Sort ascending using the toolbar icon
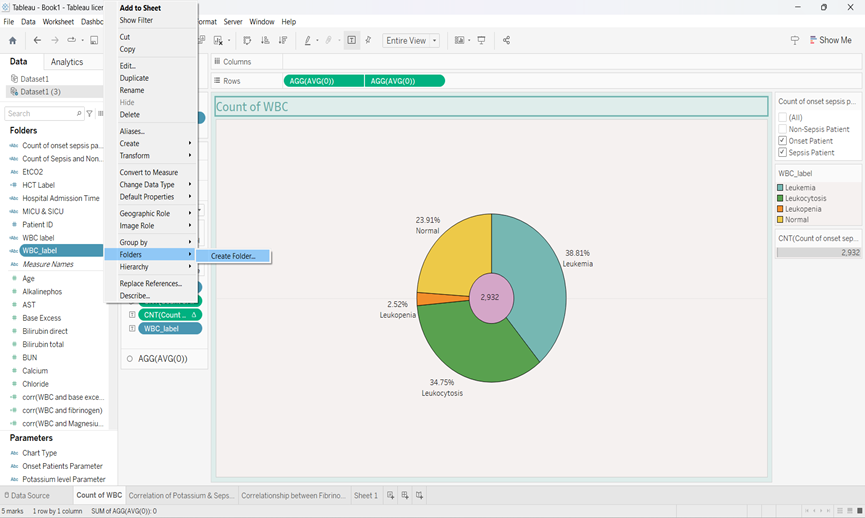 tap(265, 40)
